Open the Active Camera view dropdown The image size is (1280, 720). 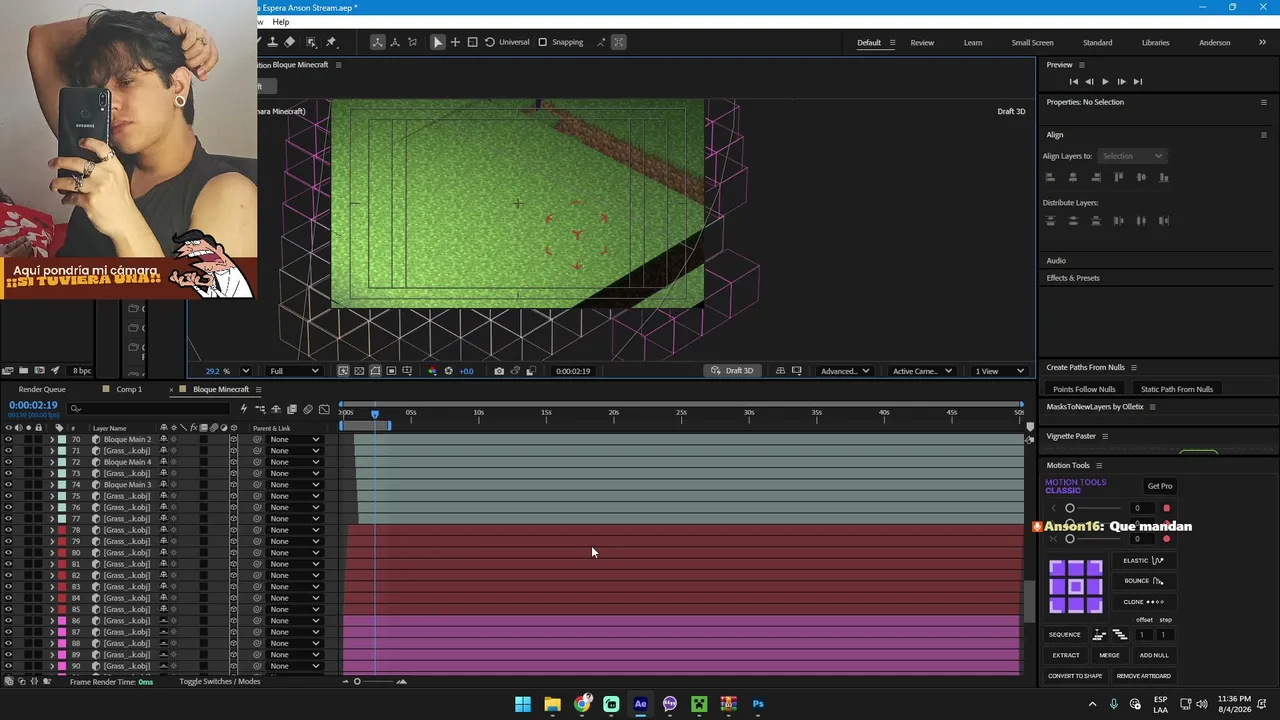pos(922,371)
